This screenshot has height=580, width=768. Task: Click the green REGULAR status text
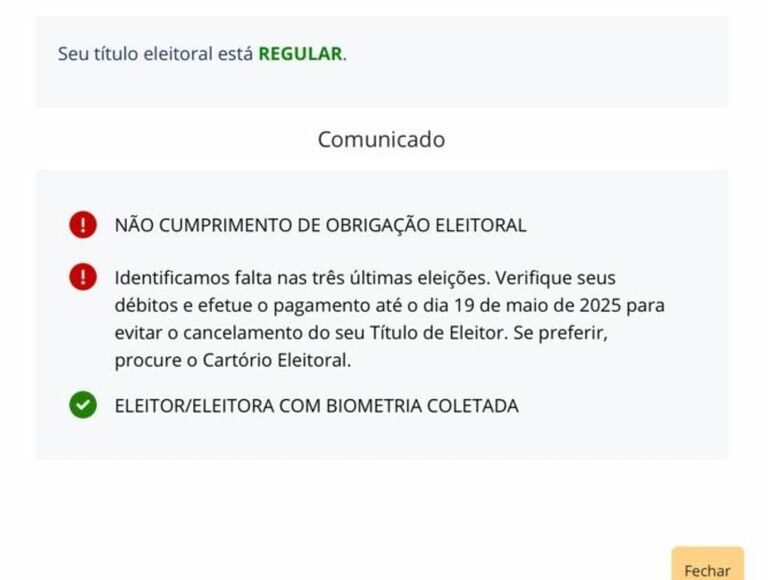pos(300,54)
